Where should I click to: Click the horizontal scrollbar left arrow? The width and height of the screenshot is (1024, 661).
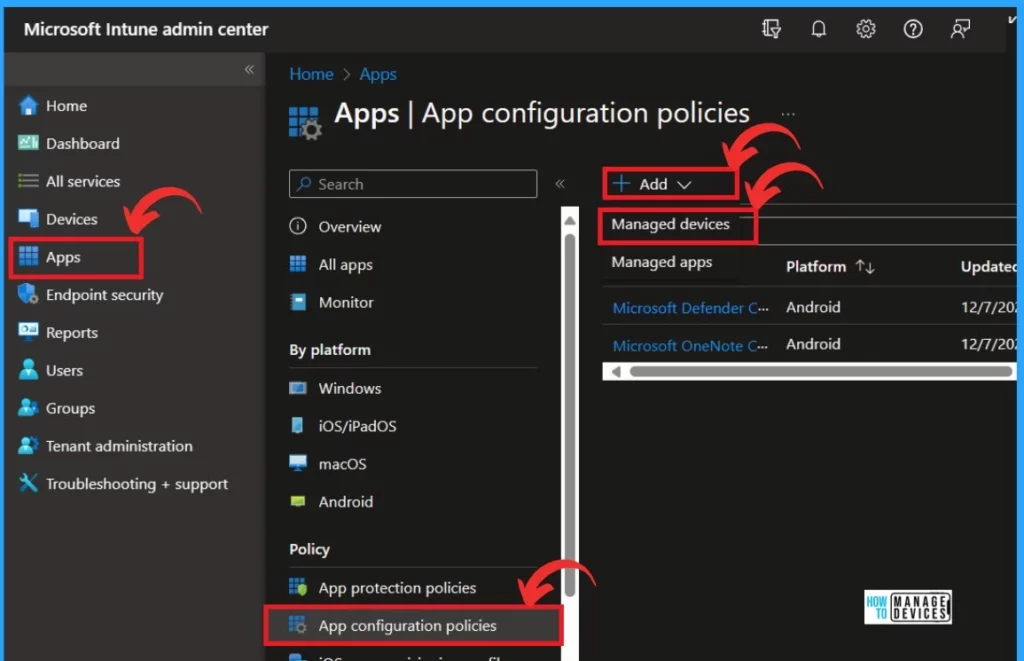[x=616, y=372]
